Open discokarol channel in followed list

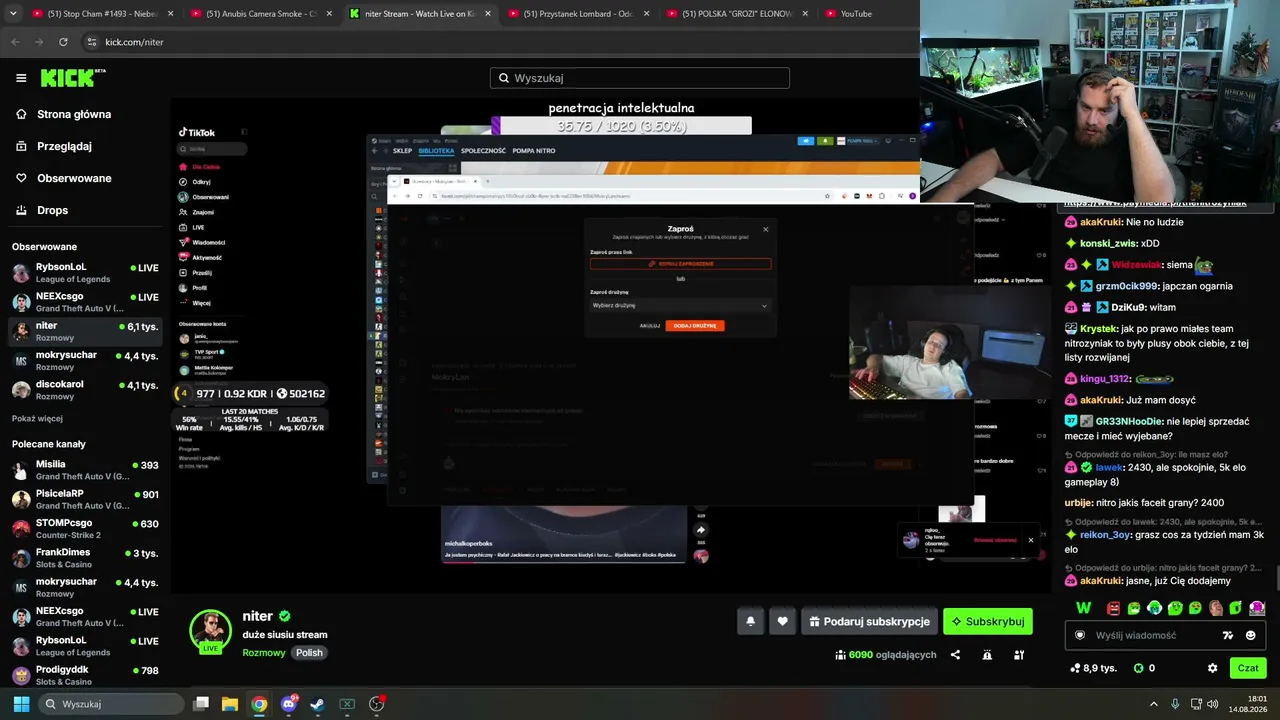(x=85, y=389)
